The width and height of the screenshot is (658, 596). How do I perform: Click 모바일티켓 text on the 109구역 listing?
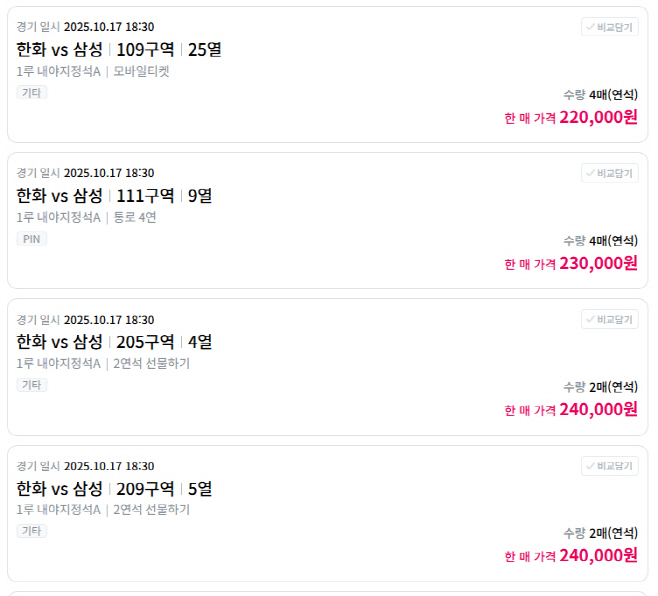pos(141,71)
